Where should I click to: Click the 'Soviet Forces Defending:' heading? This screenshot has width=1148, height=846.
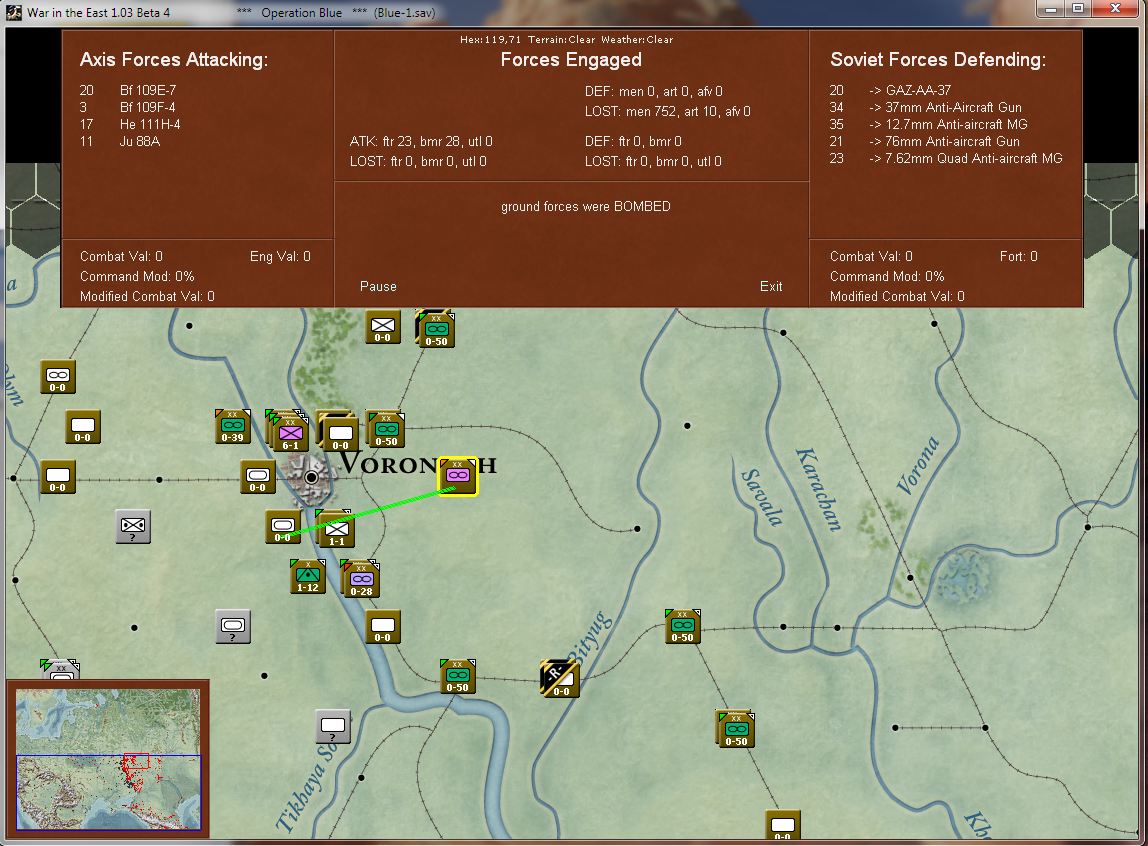[x=938, y=59]
